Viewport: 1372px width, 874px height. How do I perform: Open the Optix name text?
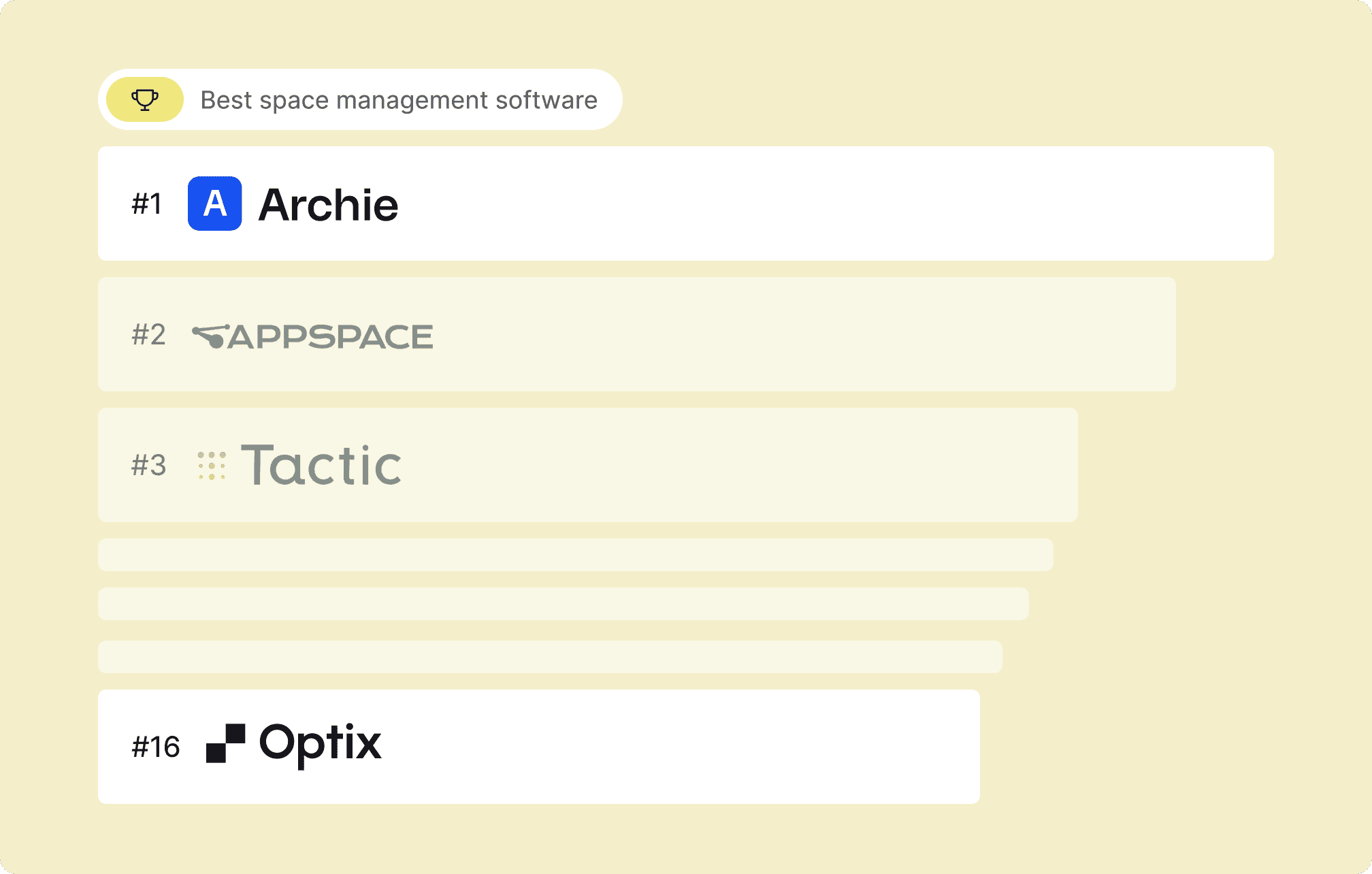320,743
